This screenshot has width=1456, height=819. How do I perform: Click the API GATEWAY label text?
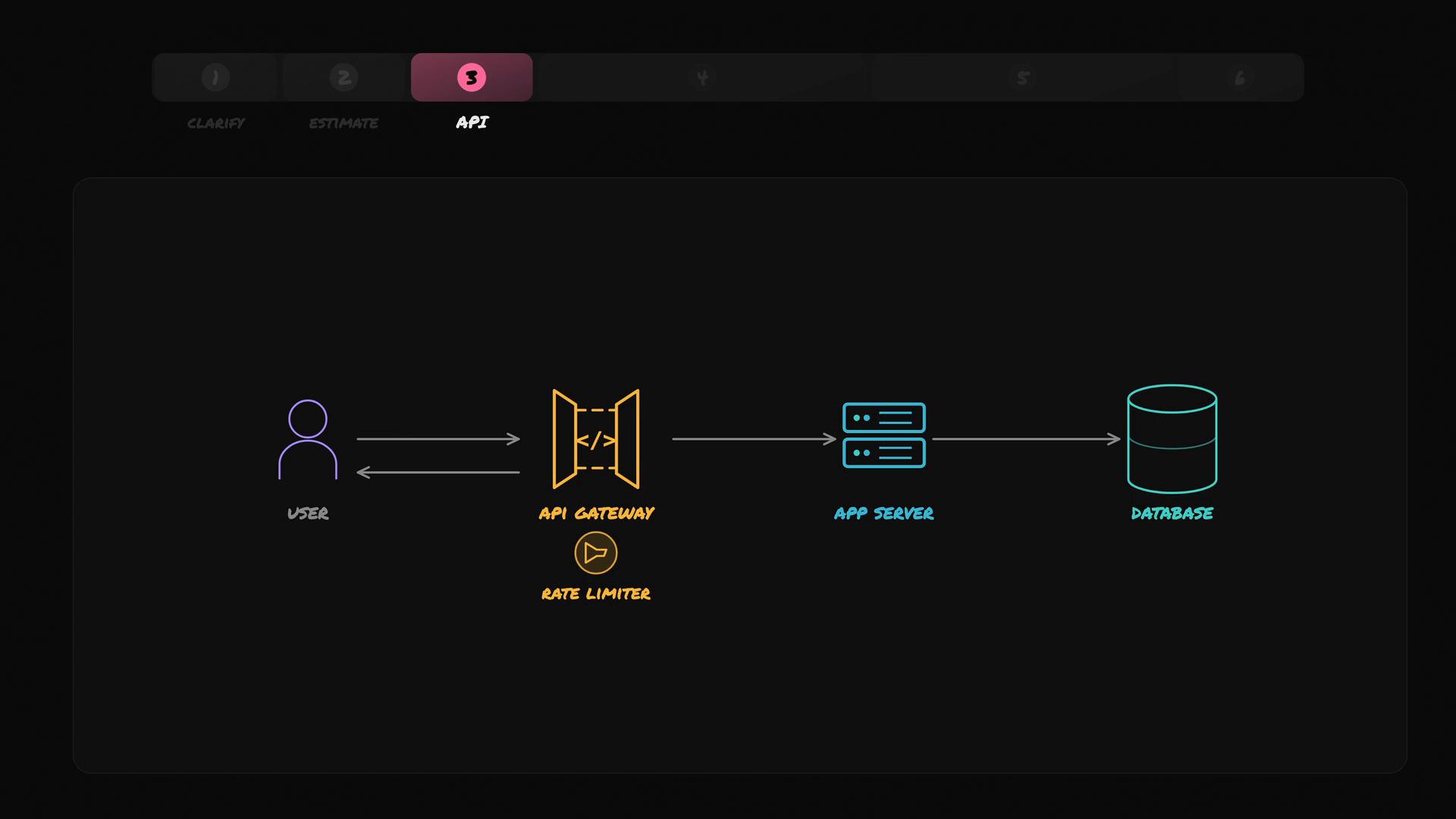pos(596,513)
